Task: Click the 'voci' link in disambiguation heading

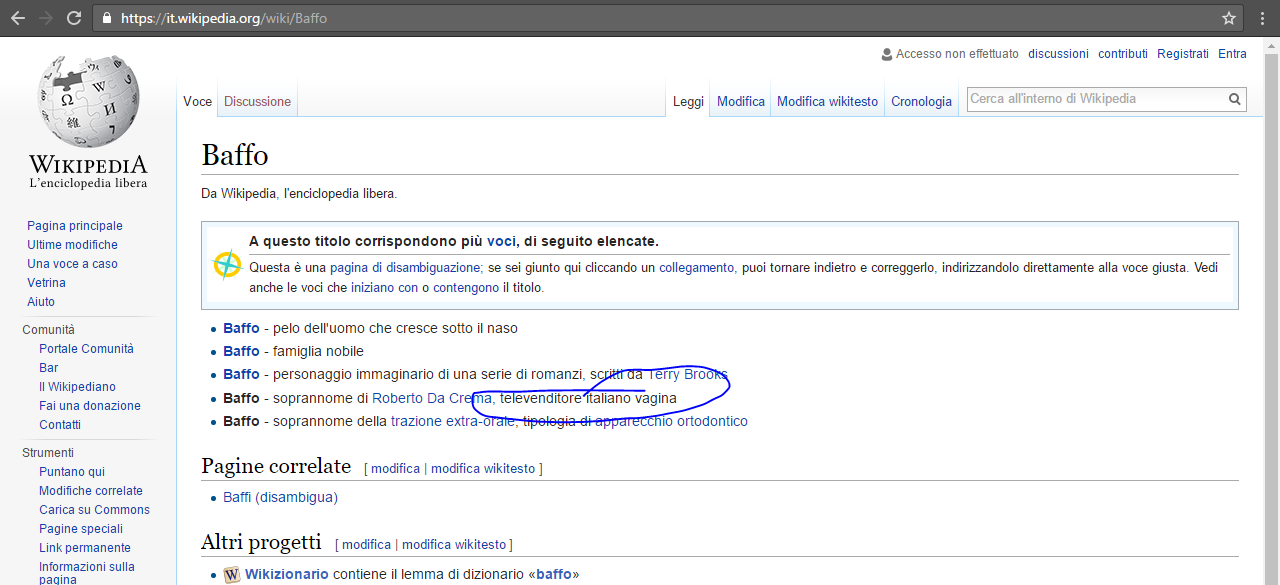Action: [x=501, y=242]
